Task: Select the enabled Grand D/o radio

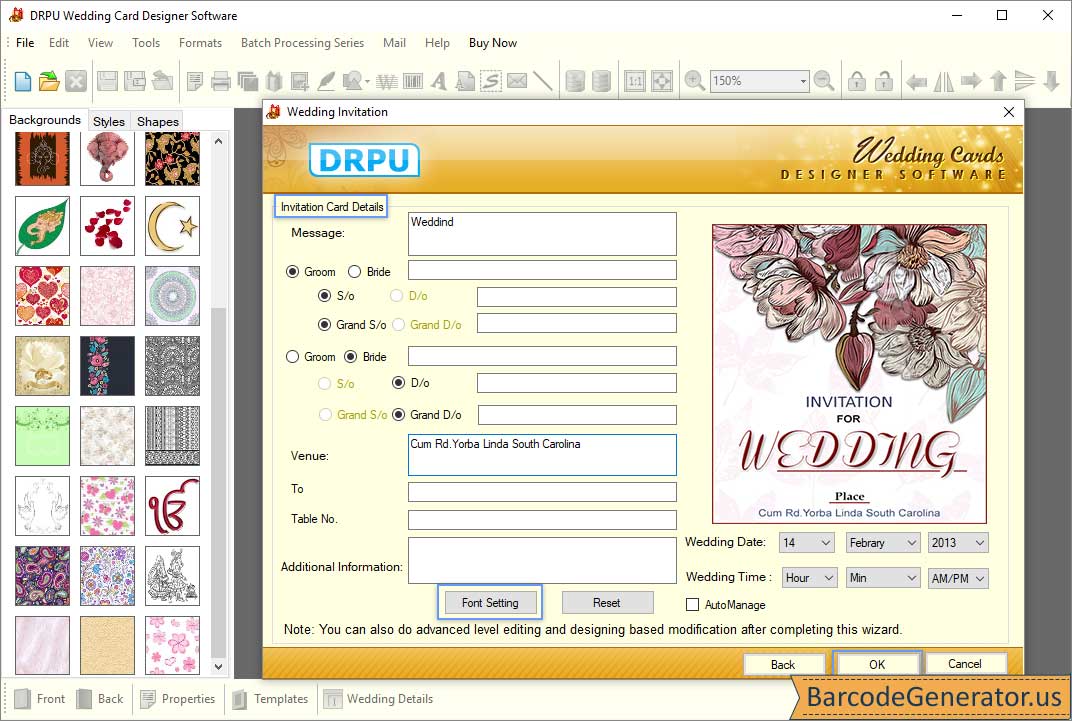Action: tap(399, 415)
